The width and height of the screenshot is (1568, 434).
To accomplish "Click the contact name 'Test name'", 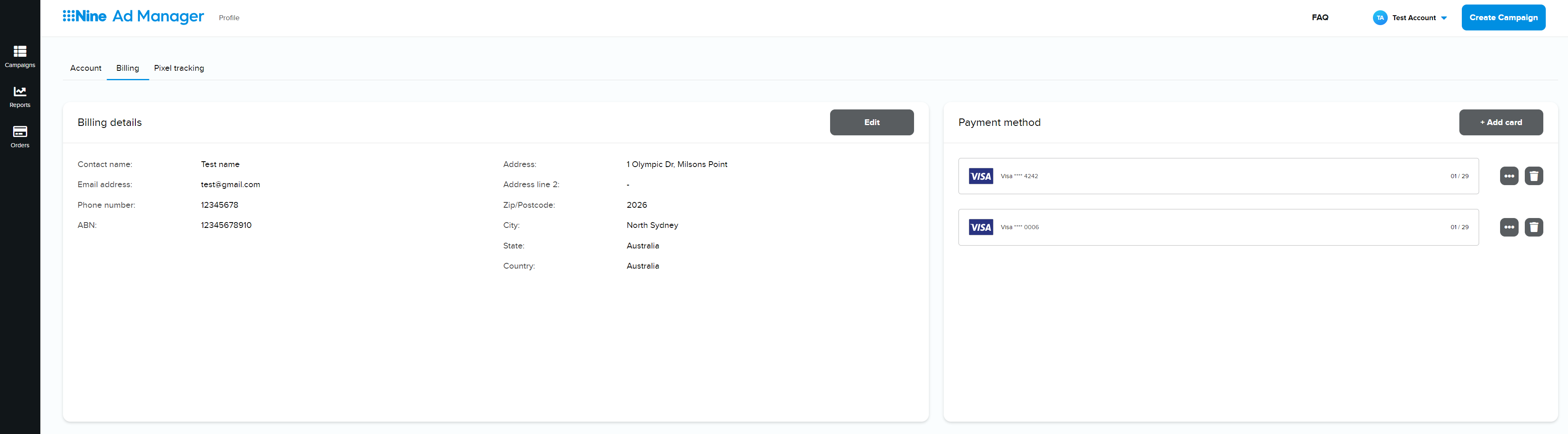I will [x=220, y=165].
